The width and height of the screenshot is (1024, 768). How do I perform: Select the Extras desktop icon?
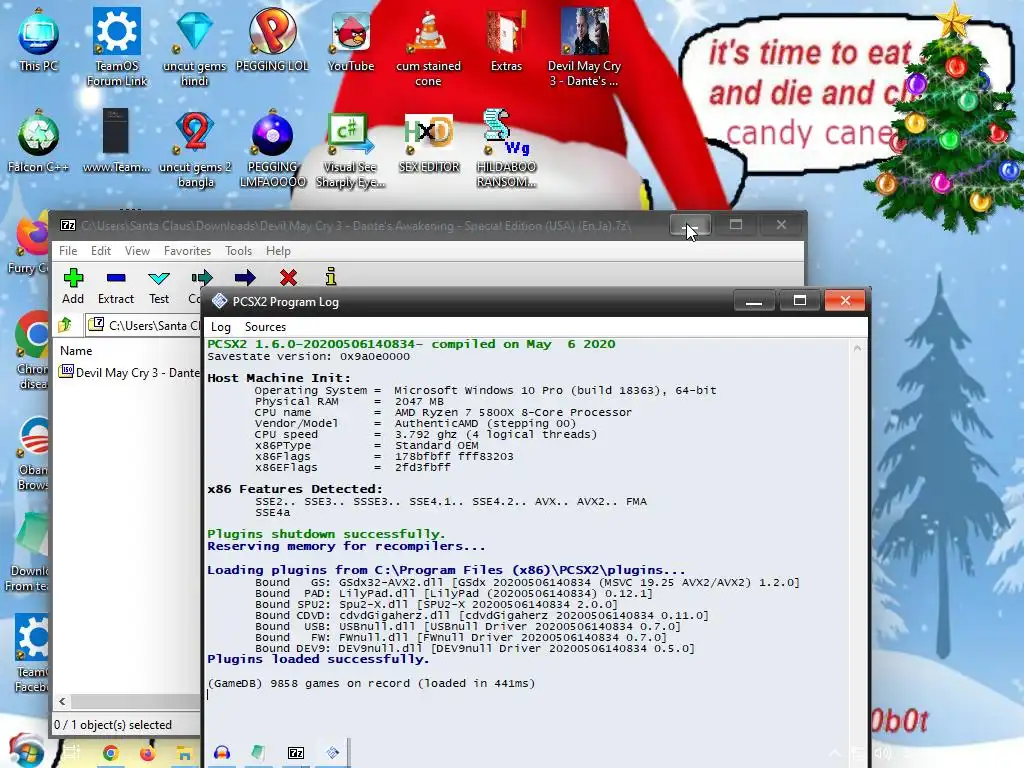[506, 39]
